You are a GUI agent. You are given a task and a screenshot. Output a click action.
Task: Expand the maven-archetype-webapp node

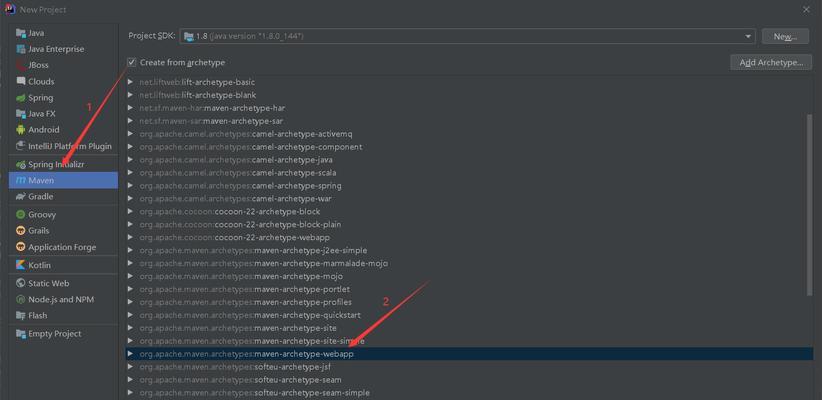[130, 354]
